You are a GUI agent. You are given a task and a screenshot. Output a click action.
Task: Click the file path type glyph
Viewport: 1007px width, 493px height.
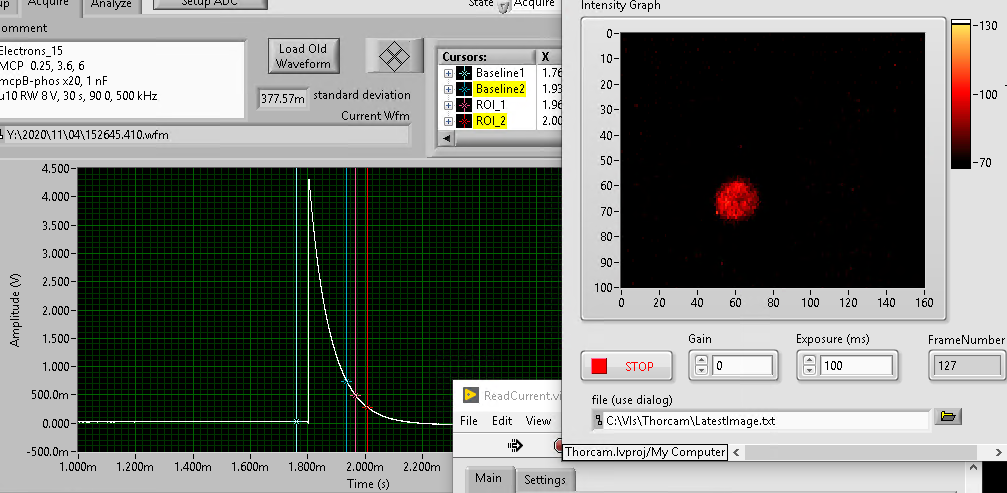(x=598, y=421)
